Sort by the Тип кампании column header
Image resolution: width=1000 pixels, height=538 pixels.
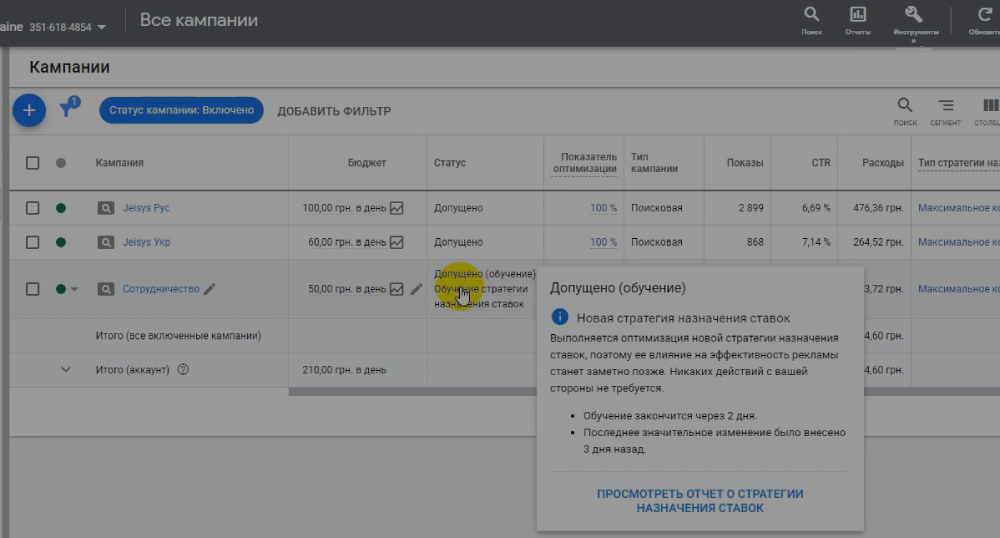(654, 163)
